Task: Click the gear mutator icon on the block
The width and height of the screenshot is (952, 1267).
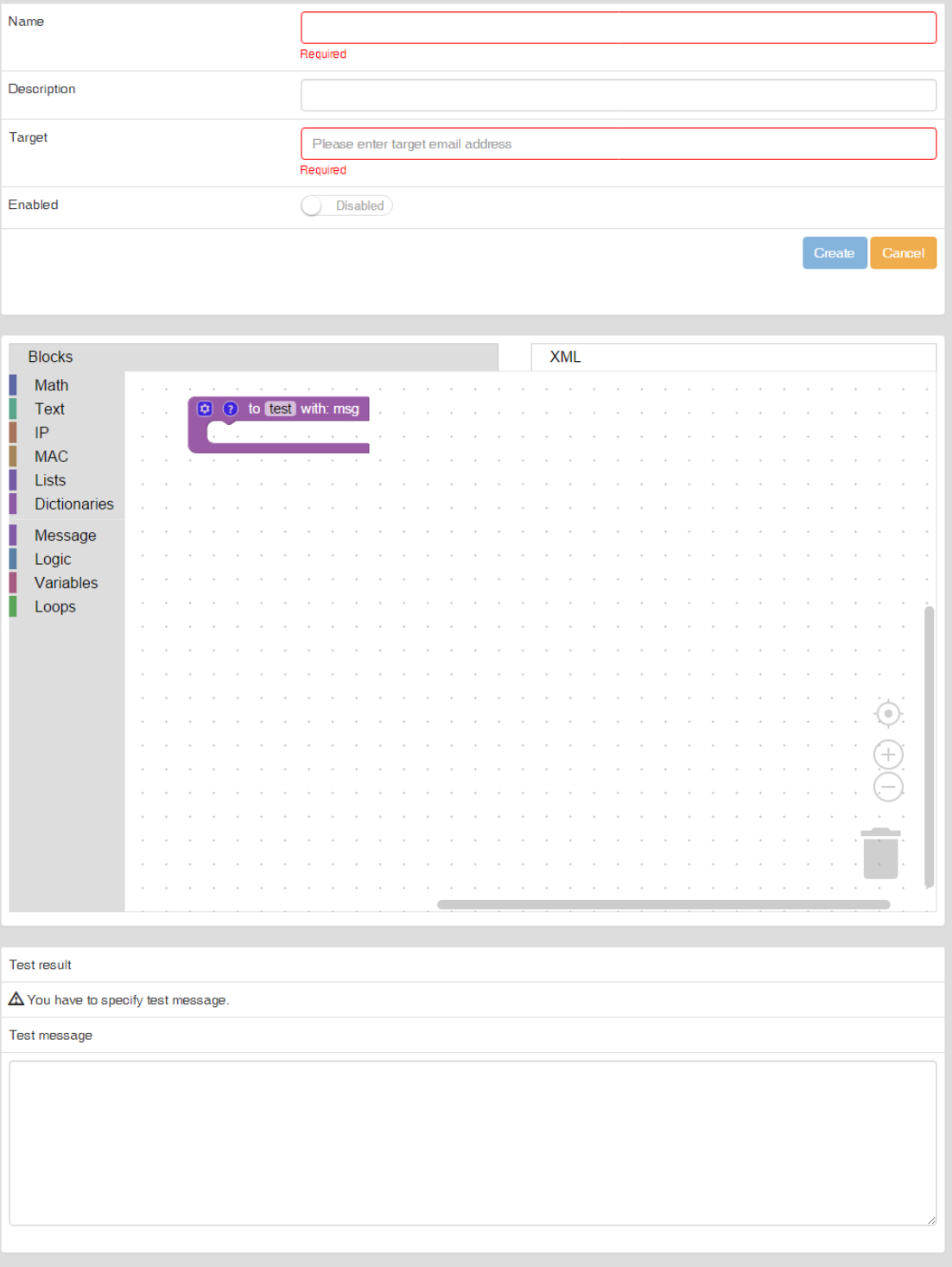Action: (205, 409)
